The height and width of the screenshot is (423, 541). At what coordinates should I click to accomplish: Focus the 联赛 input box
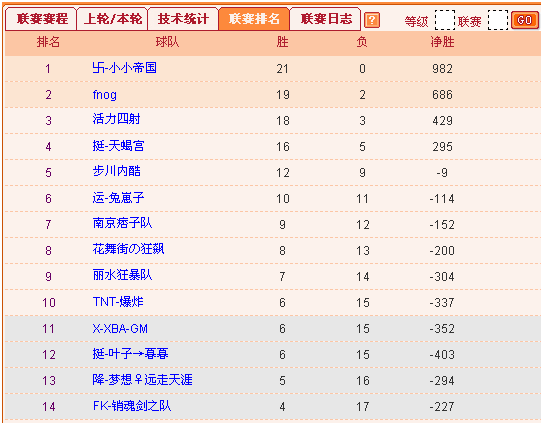click(498, 20)
